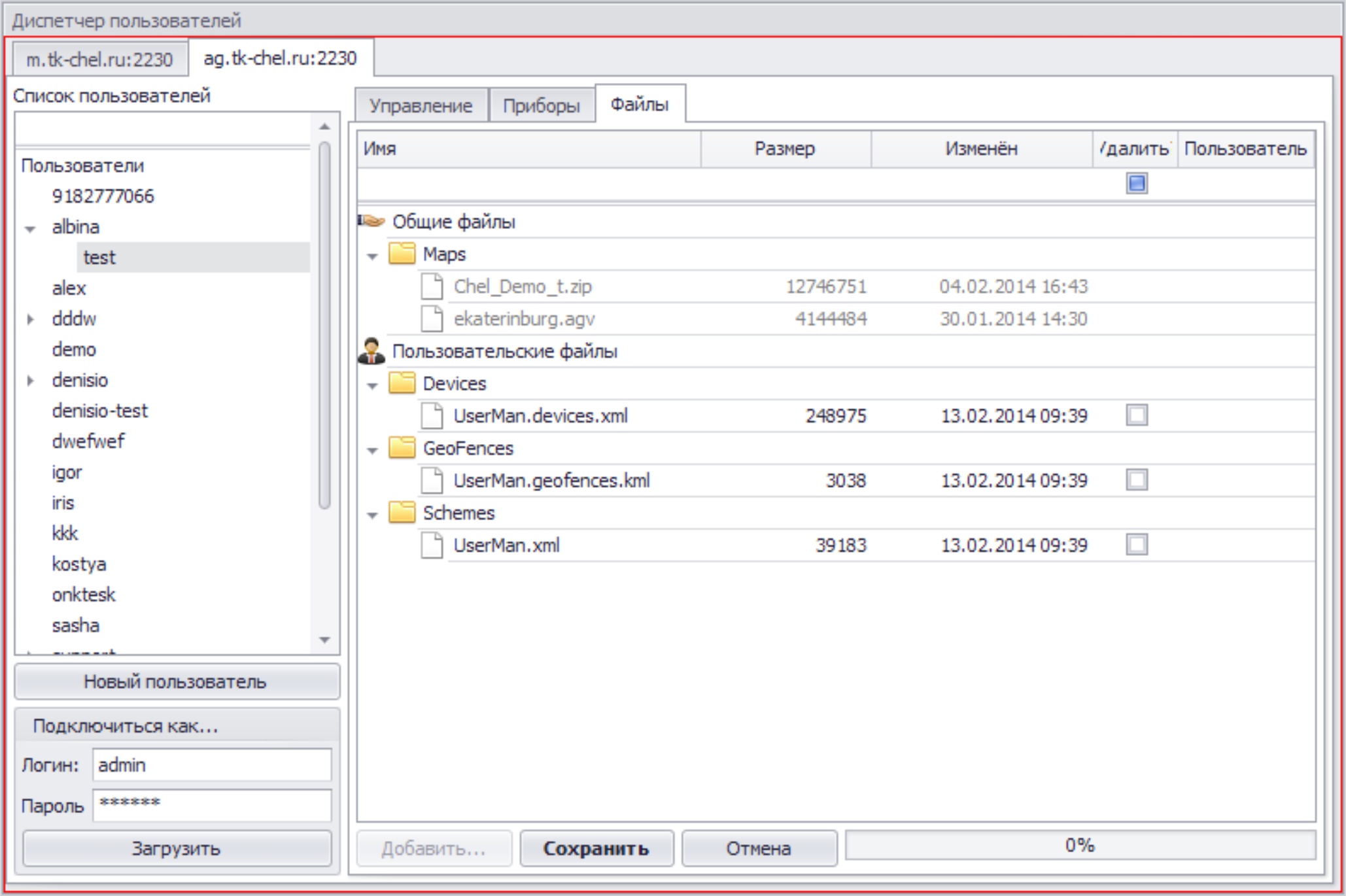
Task: Click the Schemes folder icon
Action: click(402, 512)
